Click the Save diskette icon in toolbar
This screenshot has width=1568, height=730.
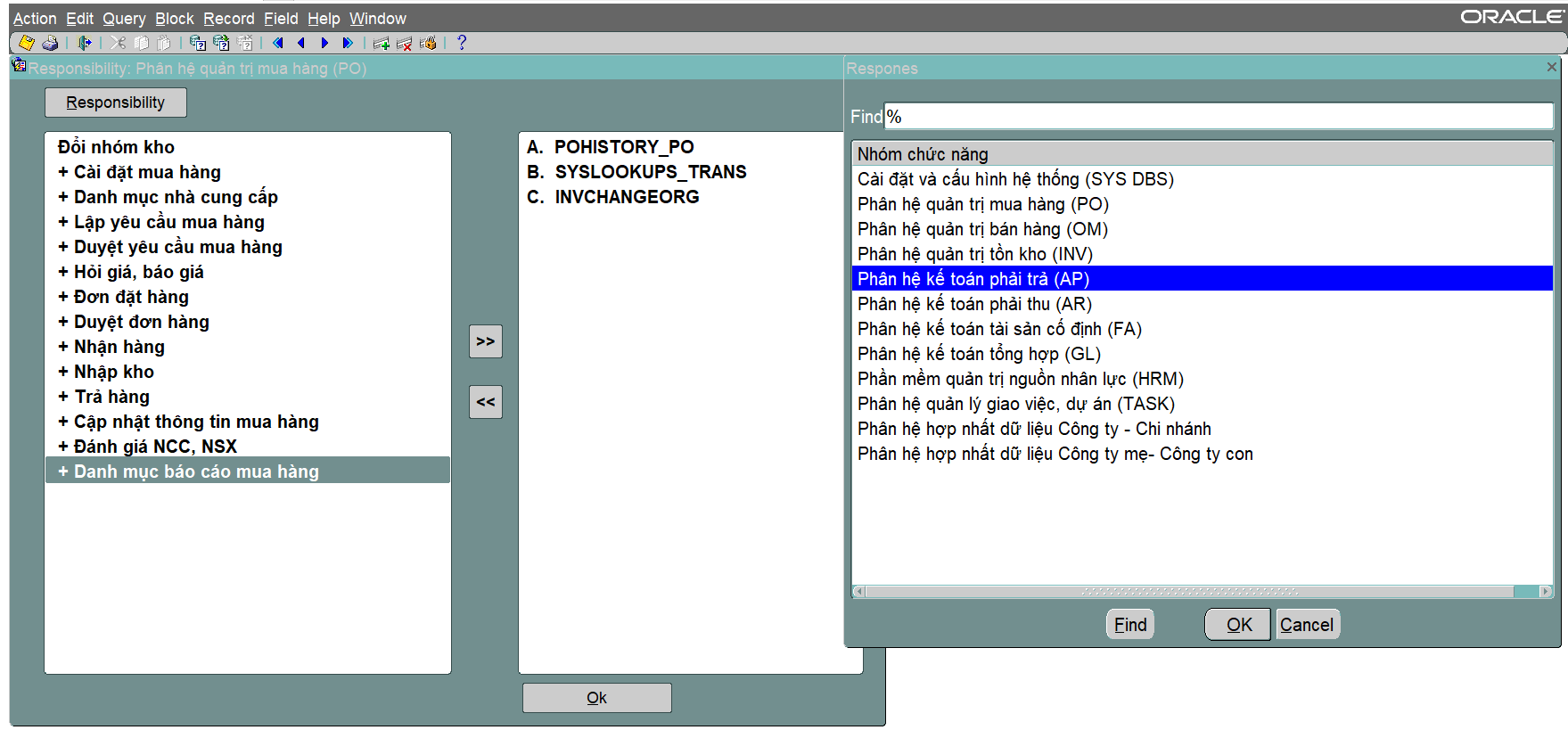point(27,43)
